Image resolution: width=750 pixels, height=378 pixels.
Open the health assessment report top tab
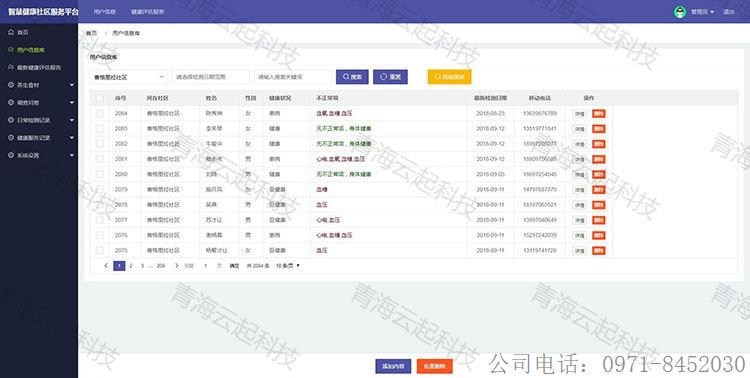click(x=147, y=11)
